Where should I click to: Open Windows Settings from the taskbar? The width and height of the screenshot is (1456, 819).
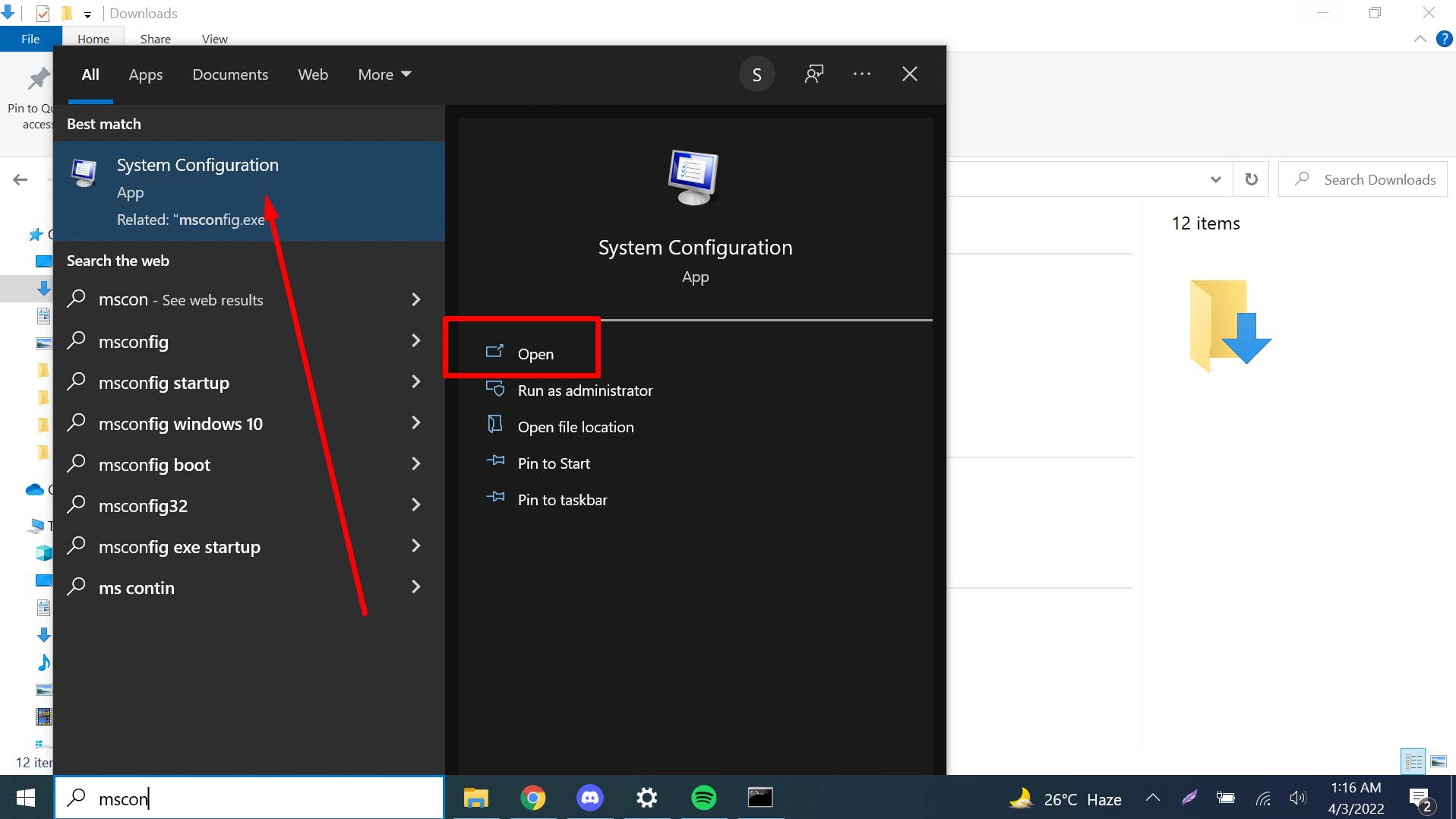[x=646, y=797]
